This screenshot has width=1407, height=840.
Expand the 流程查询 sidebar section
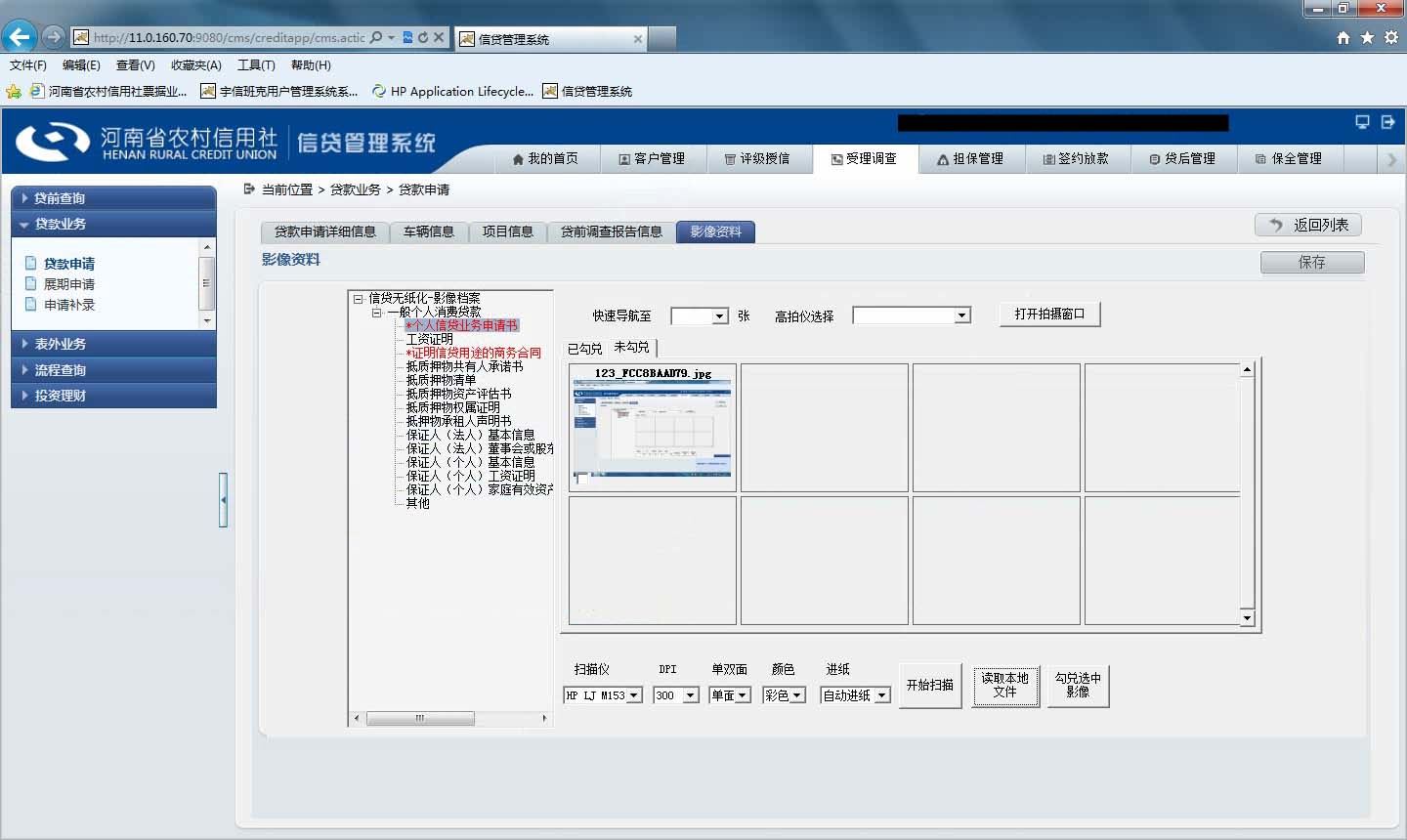click(x=113, y=370)
